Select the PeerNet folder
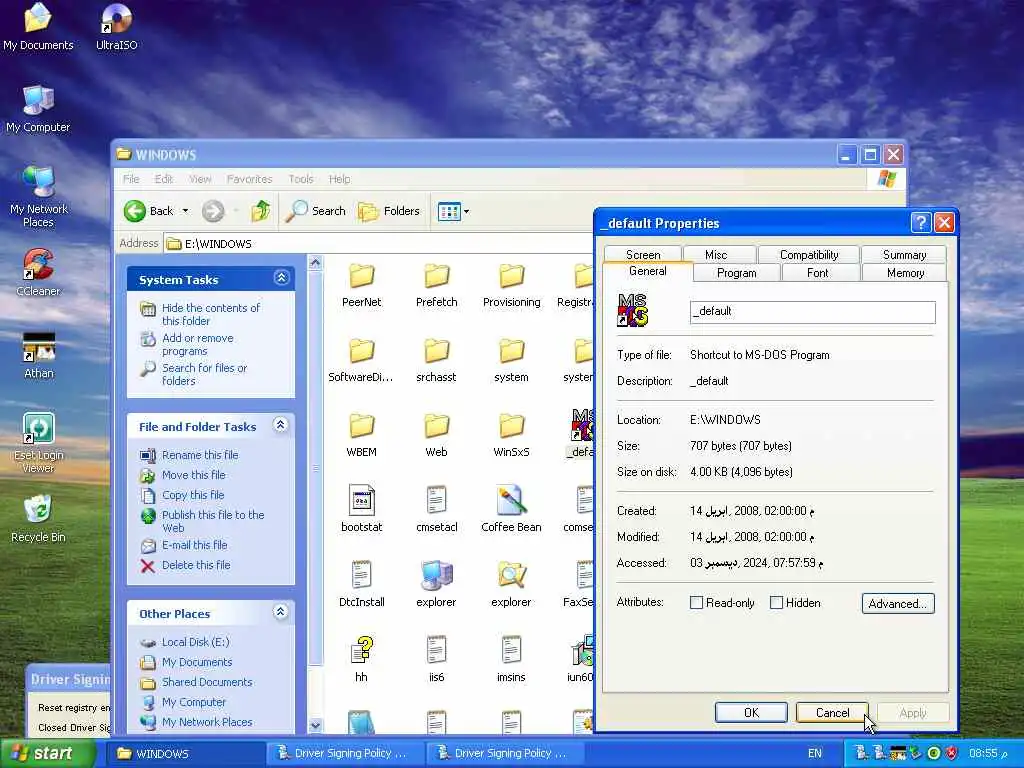This screenshot has width=1024, height=768. pyautogui.click(x=361, y=285)
